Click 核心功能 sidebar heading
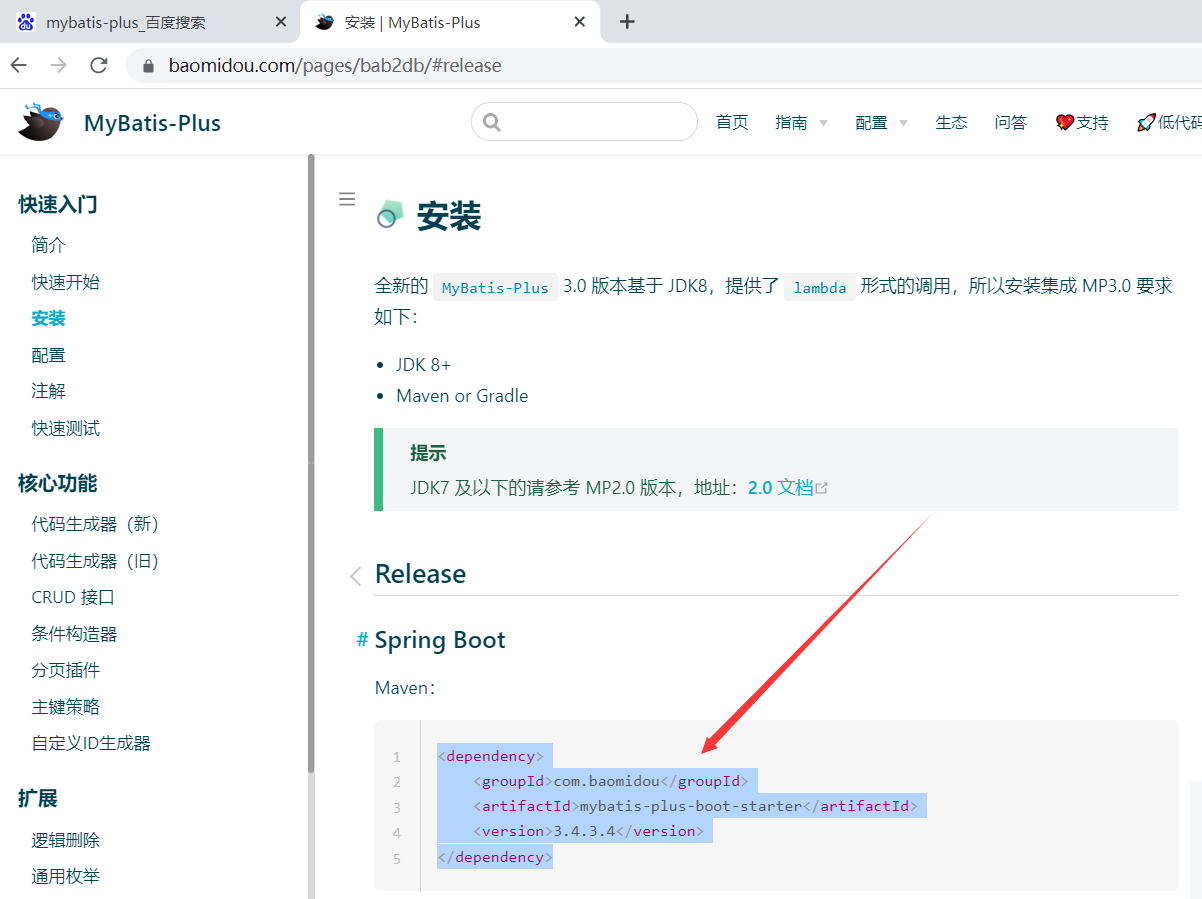 pos(58,484)
